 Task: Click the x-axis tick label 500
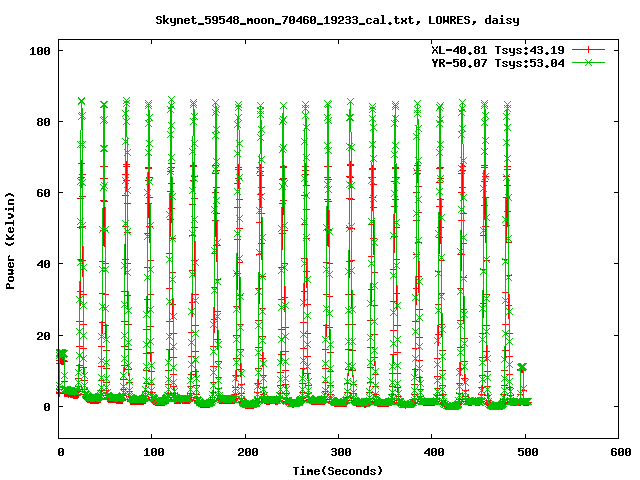point(527,452)
